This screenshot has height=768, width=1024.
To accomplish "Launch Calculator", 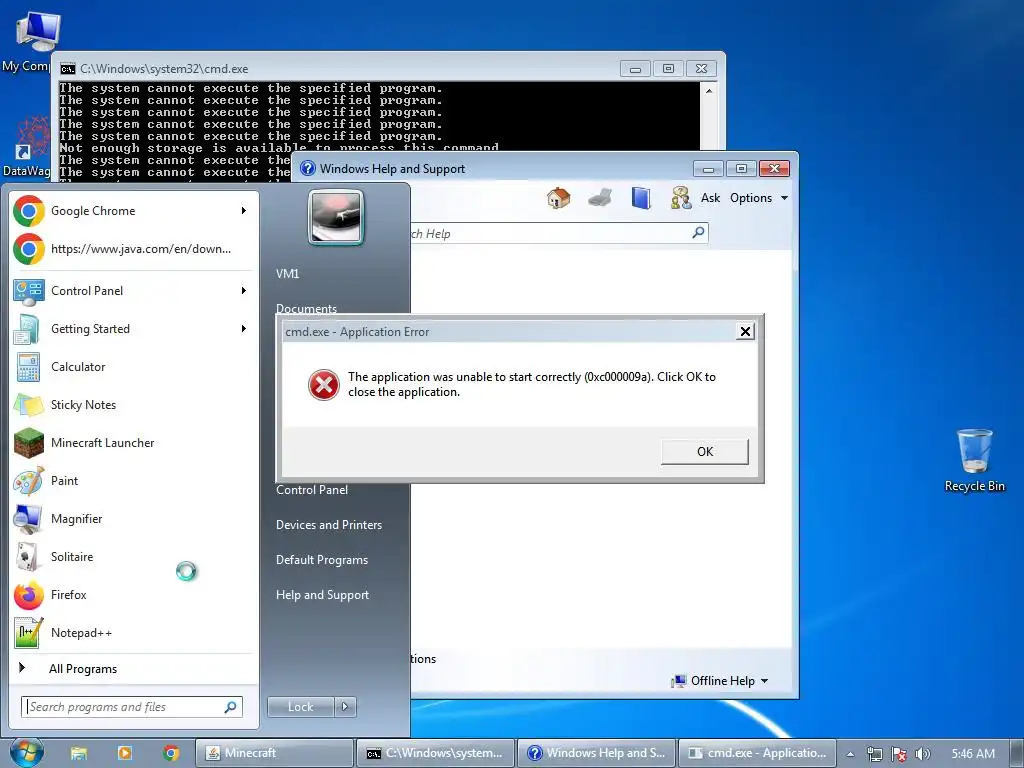I will coord(134,367).
